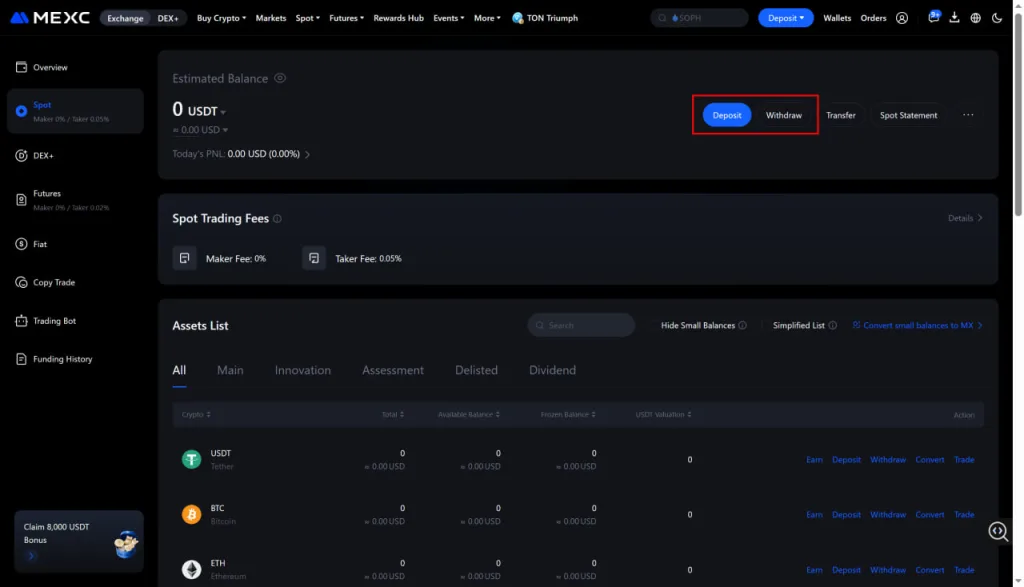
Task: Open the Futures dropdown in top nav
Action: [346, 18]
